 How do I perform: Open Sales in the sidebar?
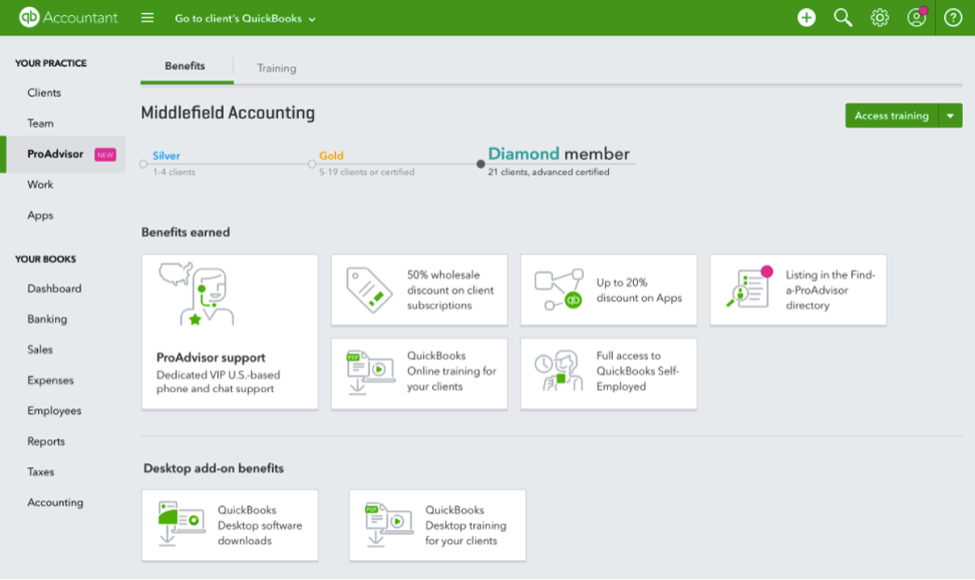click(40, 349)
